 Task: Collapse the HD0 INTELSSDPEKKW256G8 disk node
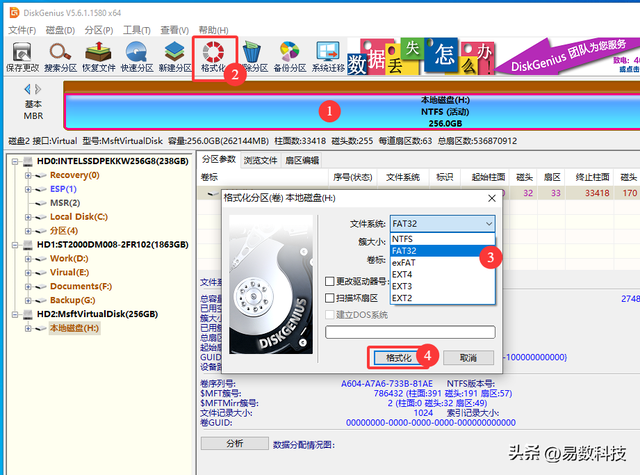[x=15, y=162]
